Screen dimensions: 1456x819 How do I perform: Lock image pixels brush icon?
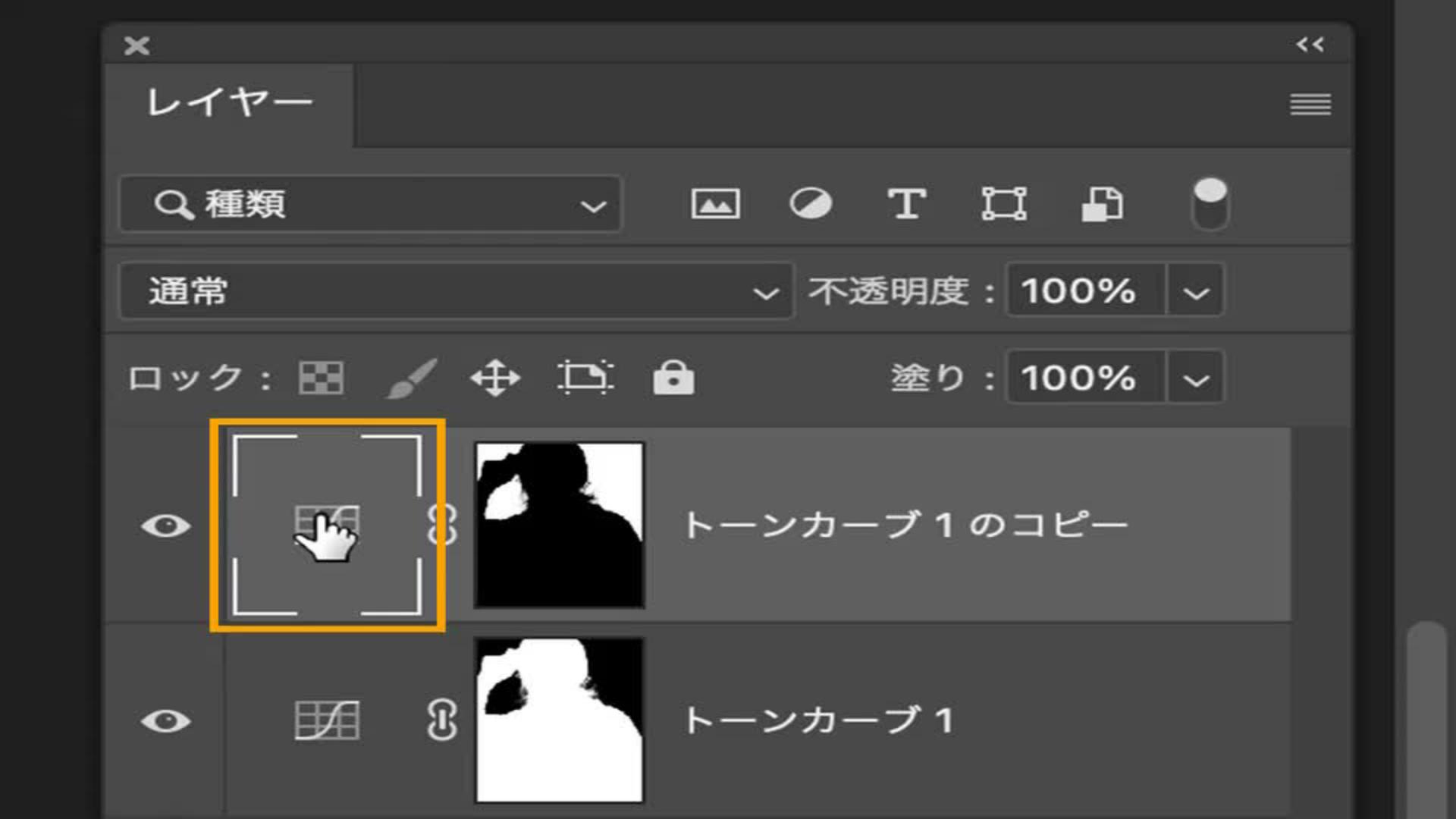[x=411, y=378]
